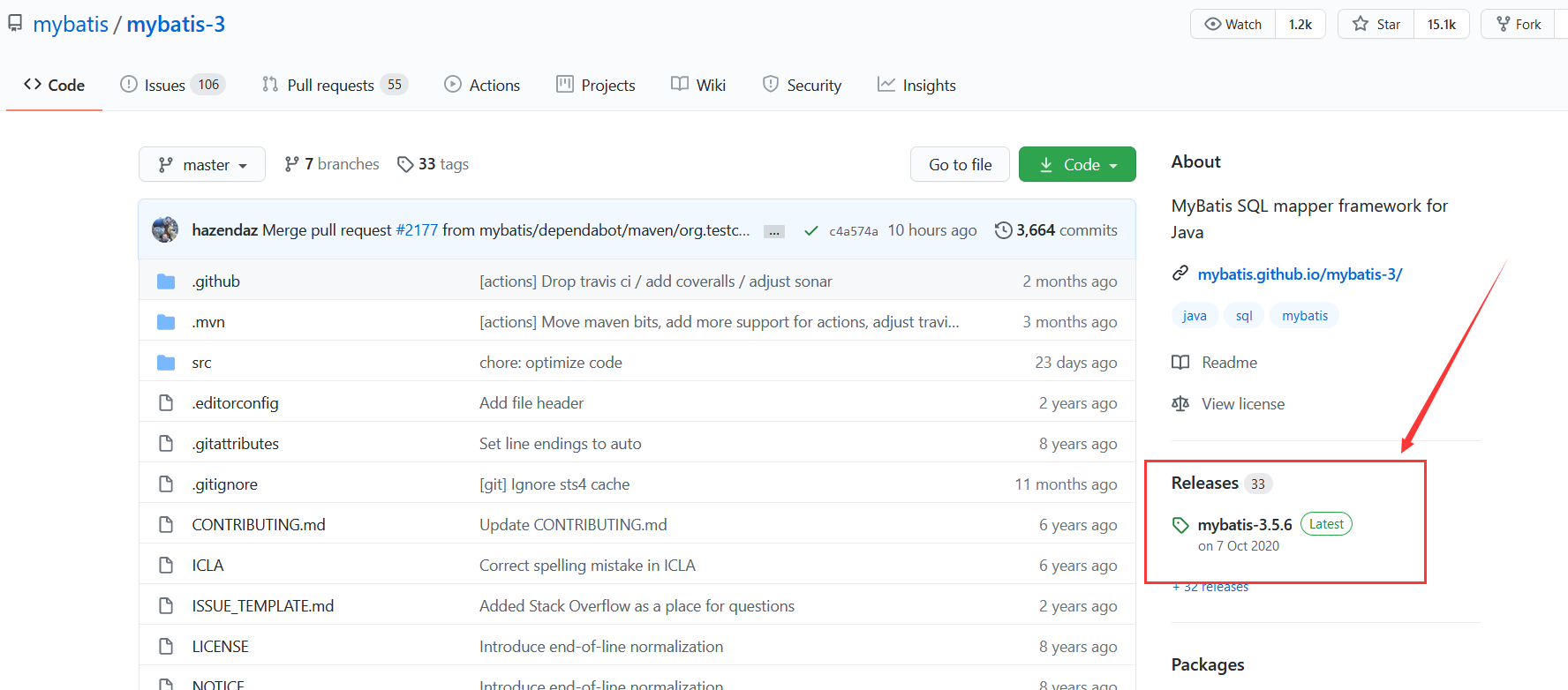Star the mybatis-3 repository

coord(1376,24)
